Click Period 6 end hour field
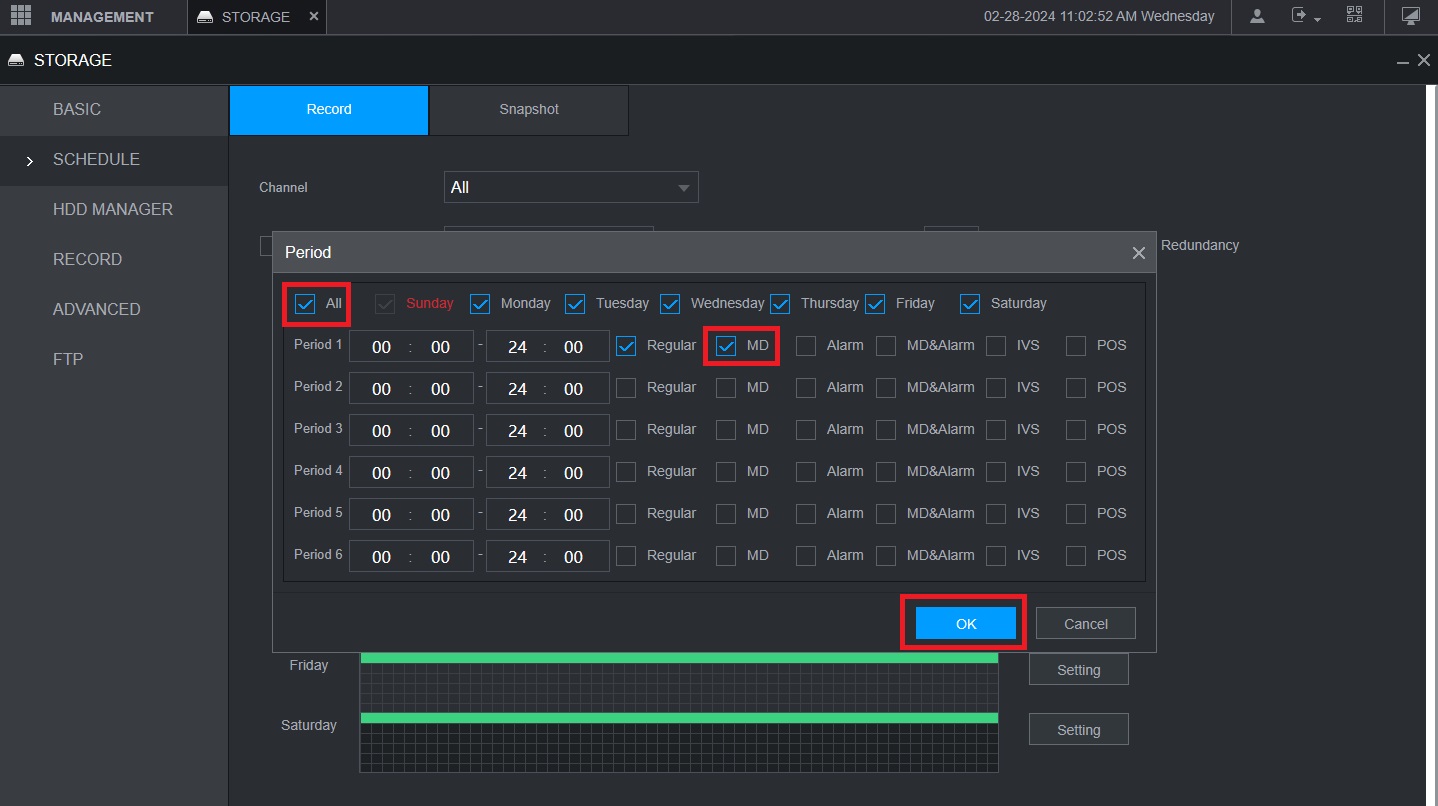 tap(517, 557)
